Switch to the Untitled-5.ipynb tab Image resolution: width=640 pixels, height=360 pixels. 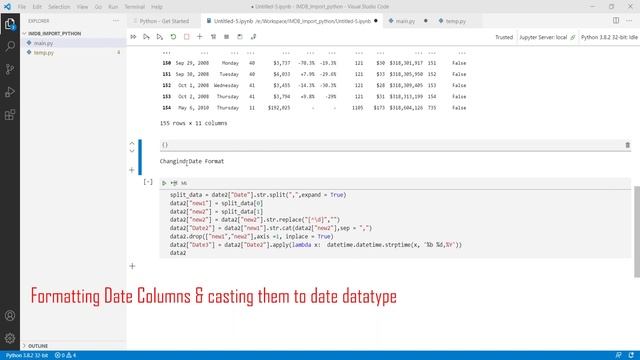pos(292,21)
